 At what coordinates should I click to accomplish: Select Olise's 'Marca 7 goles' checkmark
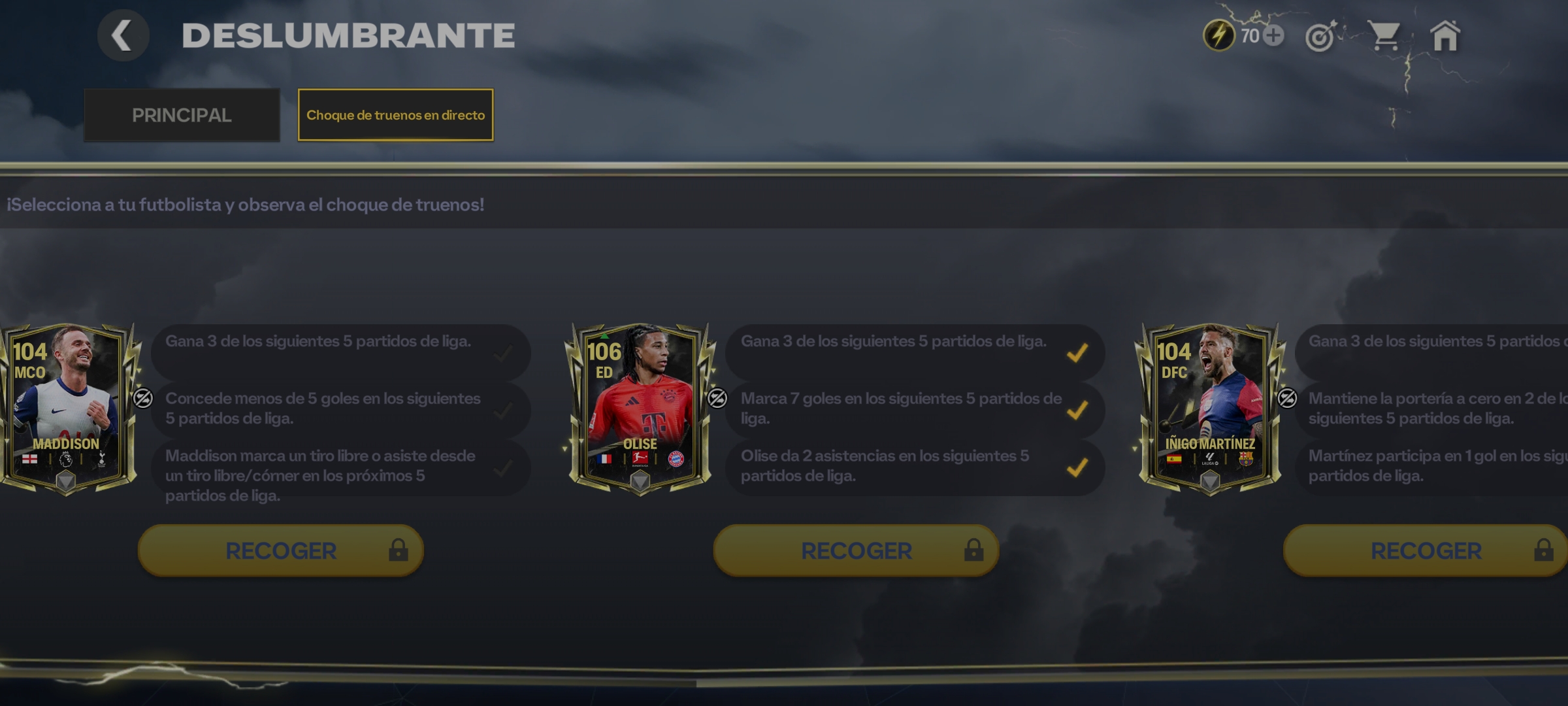1077,410
